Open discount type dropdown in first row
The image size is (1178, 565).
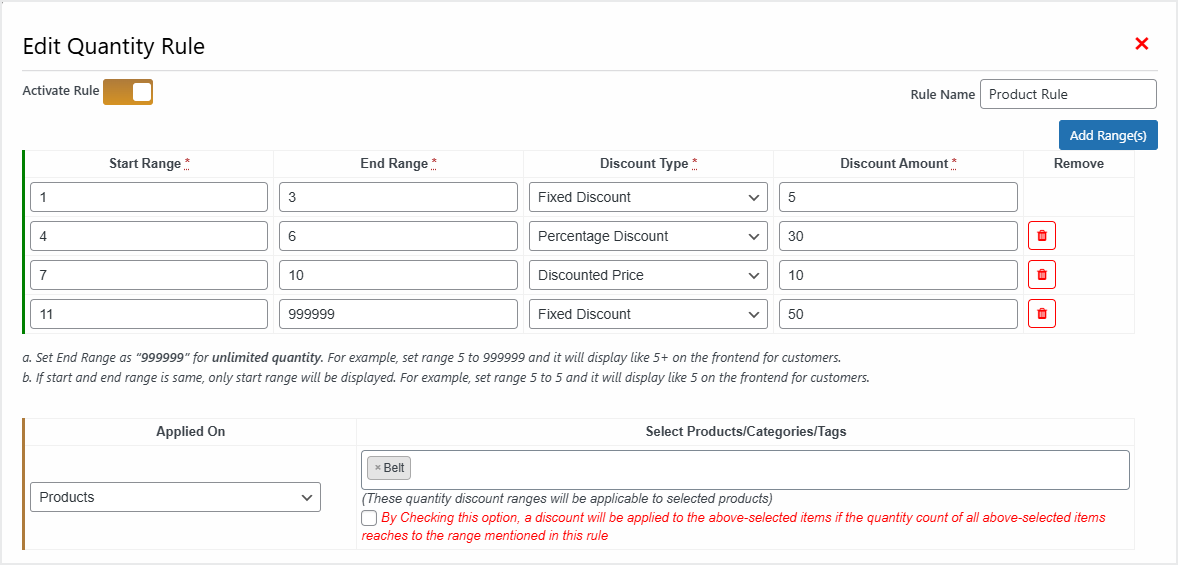(648, 197)
